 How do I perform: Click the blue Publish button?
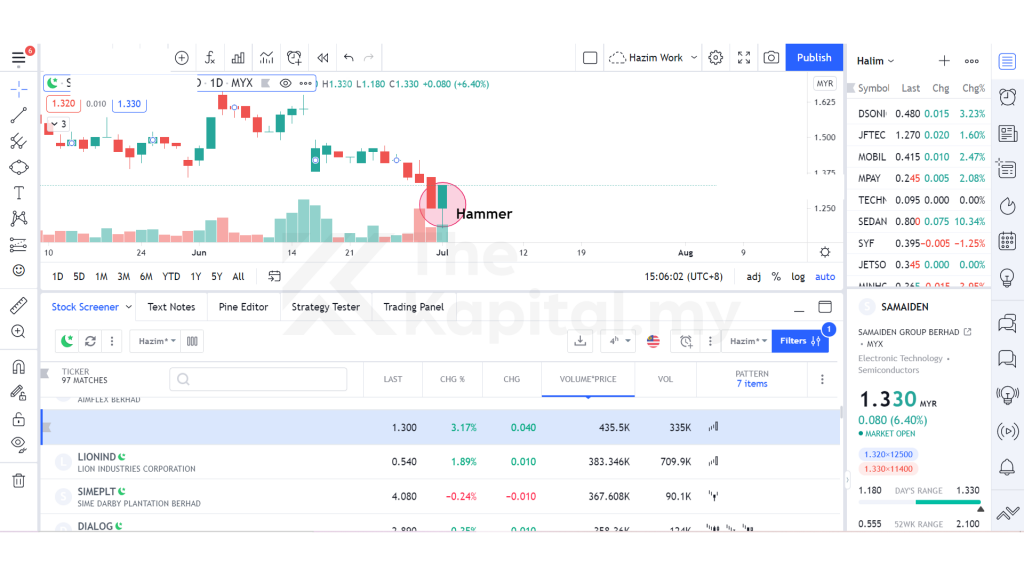[814, 58]
